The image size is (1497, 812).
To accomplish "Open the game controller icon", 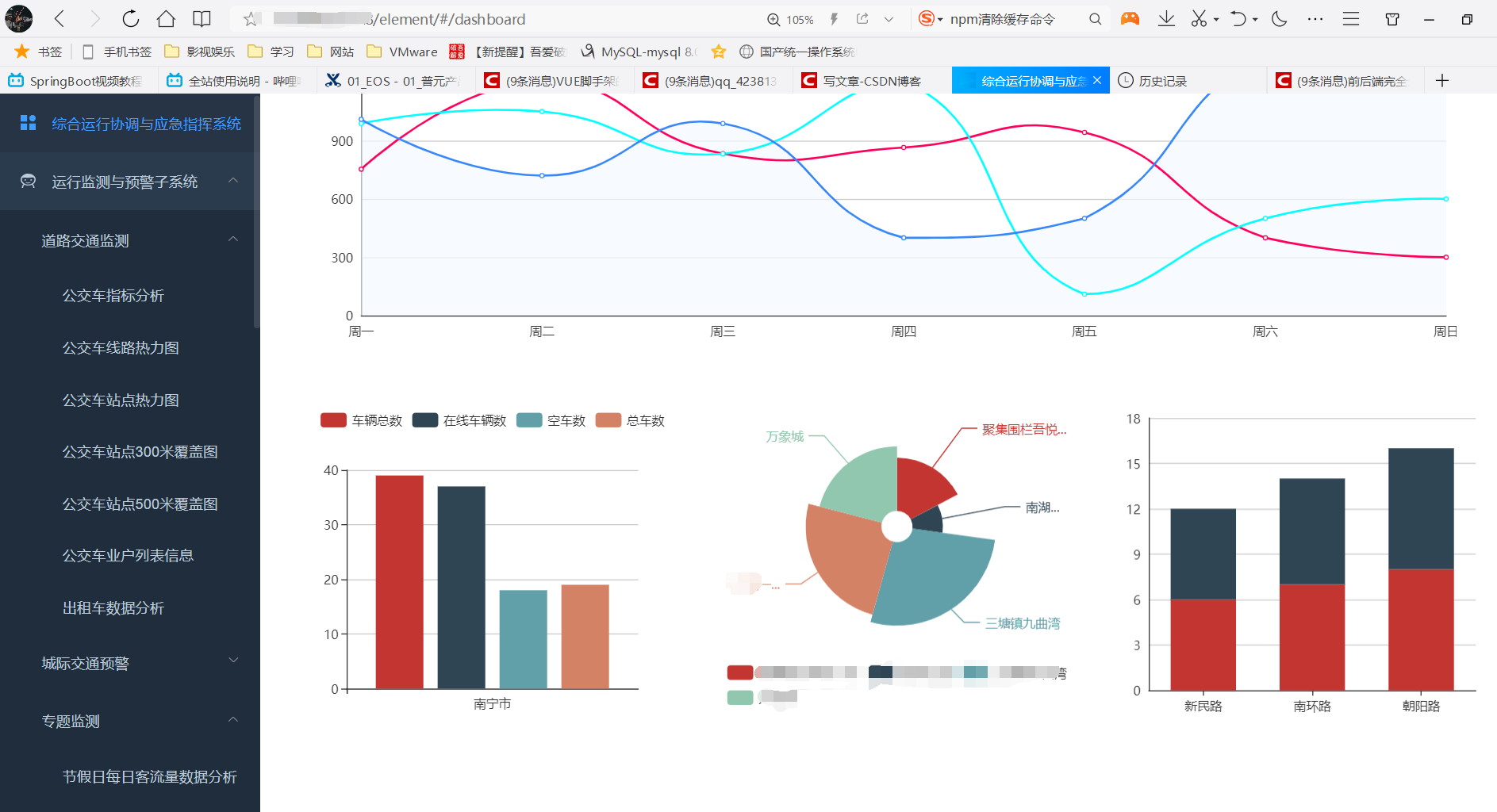I will 1130,19.
